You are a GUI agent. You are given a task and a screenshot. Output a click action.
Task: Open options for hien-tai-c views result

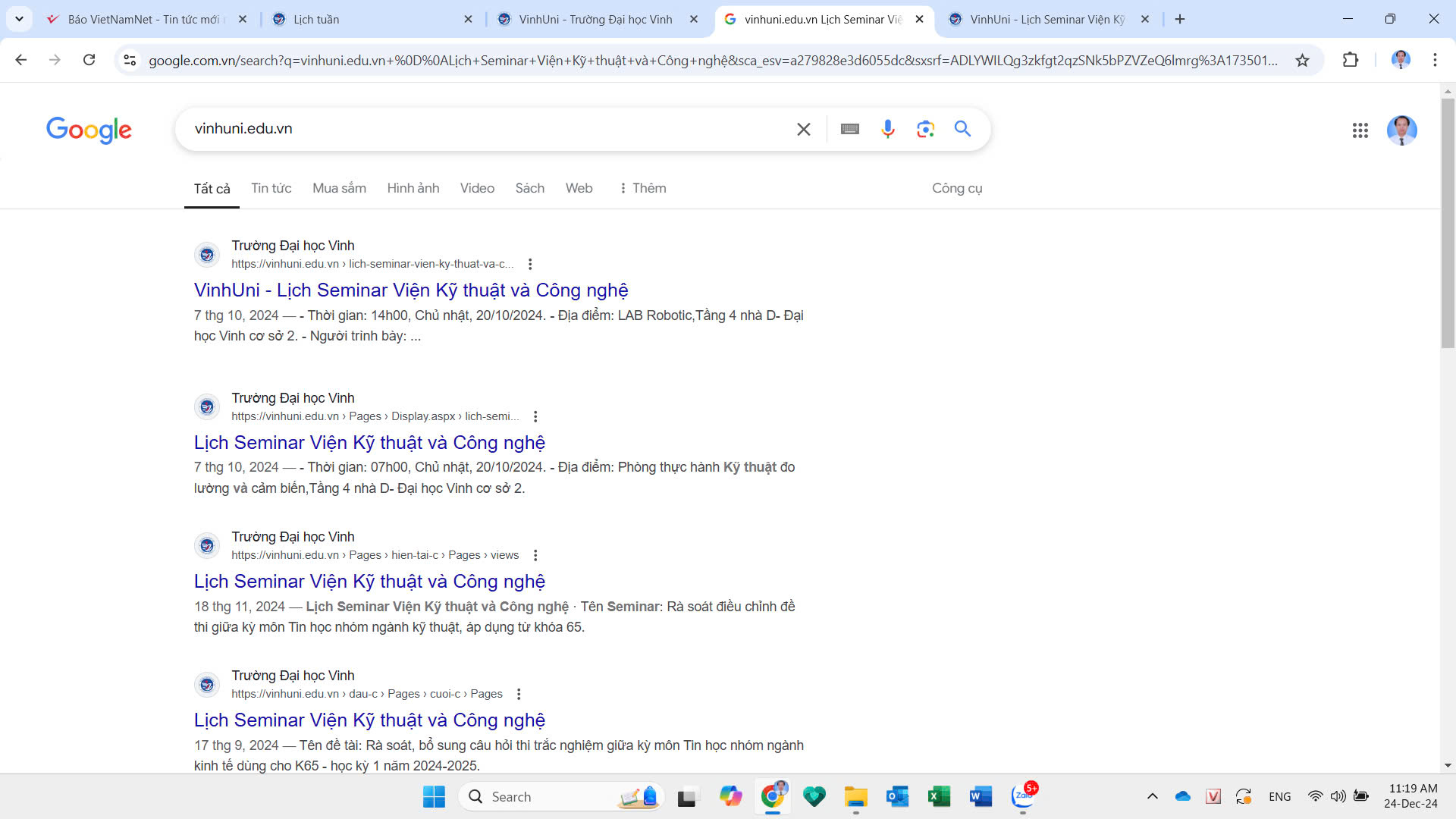coord(535,555)
